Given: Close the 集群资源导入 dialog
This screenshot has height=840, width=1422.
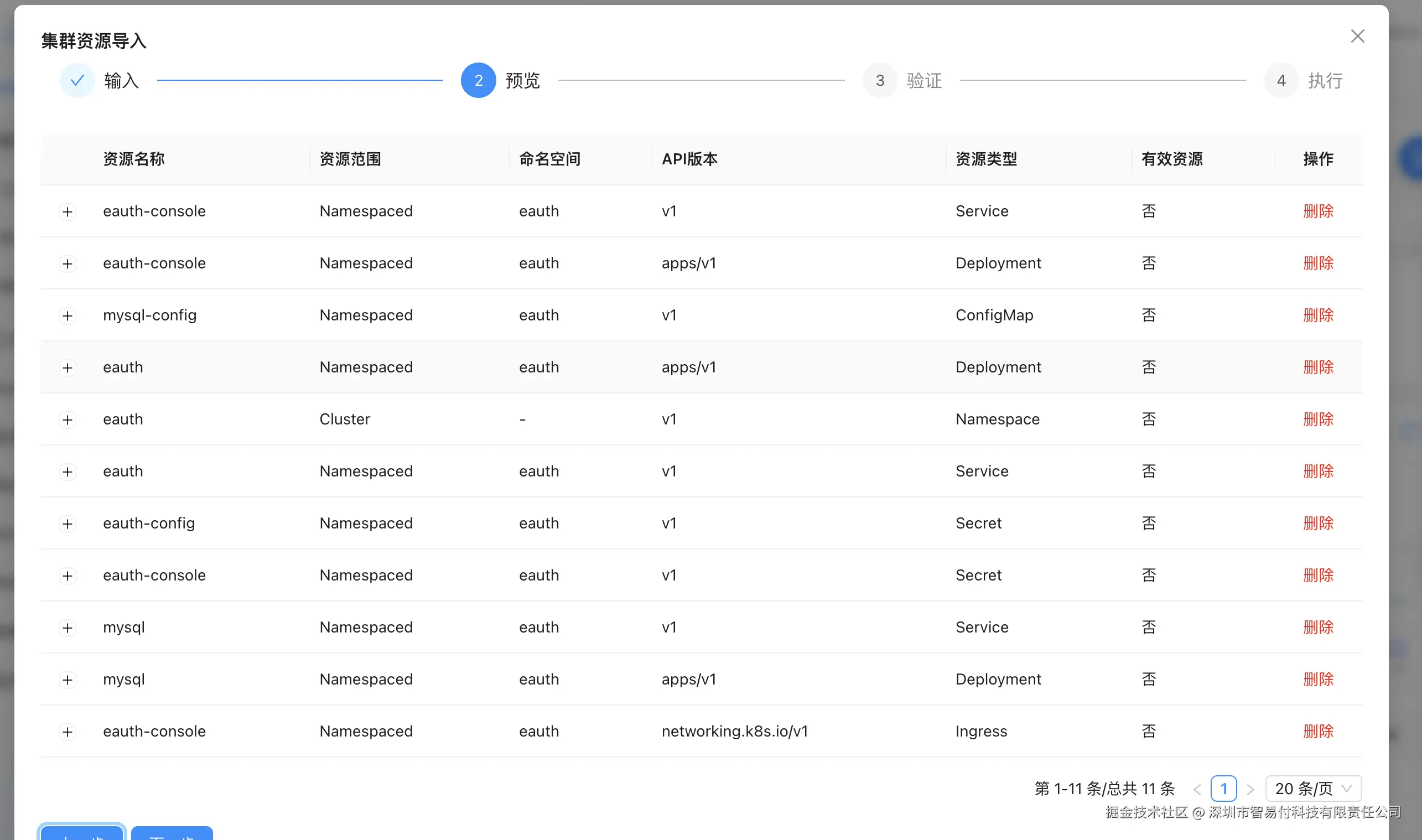Looking at the screenshot, I should tap(1357, 35).
